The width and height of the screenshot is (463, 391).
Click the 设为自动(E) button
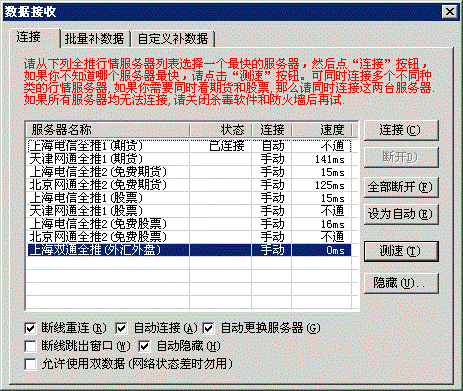[401, 214]
